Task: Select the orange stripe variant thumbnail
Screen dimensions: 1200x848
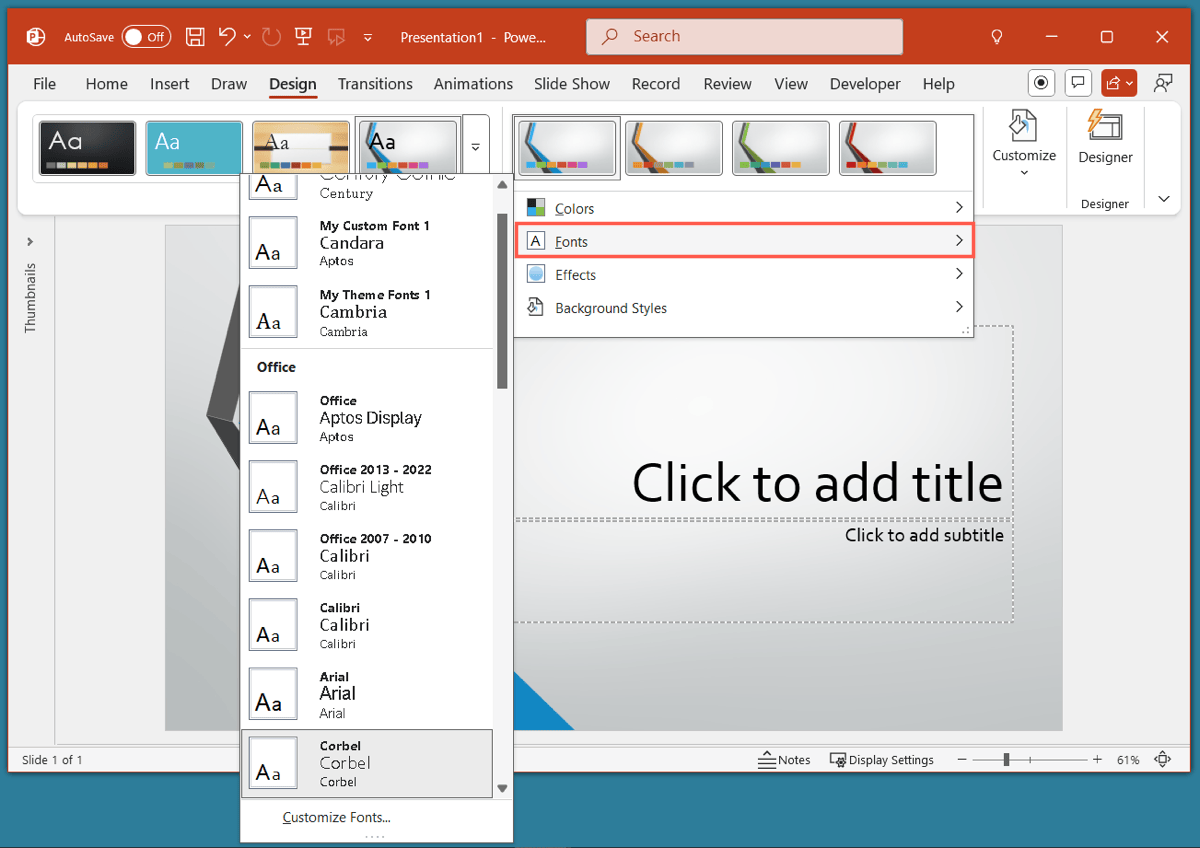Action: tap(674, 148)
